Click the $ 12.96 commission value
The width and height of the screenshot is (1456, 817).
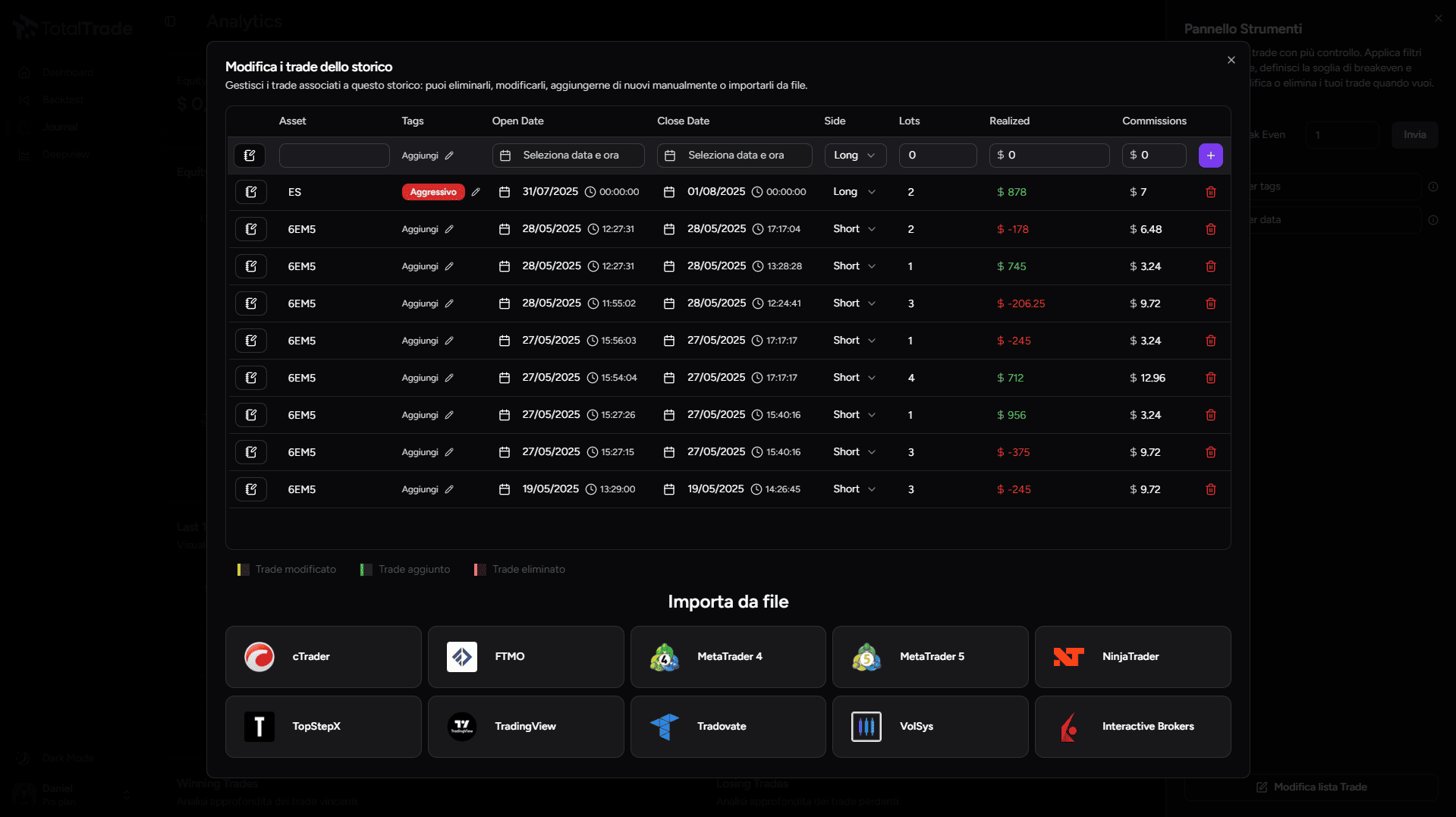1147,378
